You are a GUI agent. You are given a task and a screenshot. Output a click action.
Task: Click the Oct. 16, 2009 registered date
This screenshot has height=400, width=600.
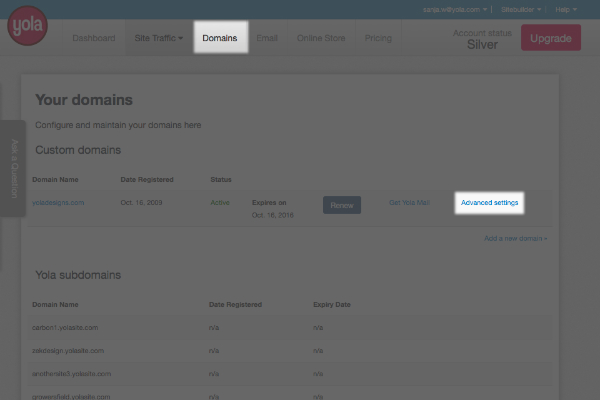pos(141,202)
